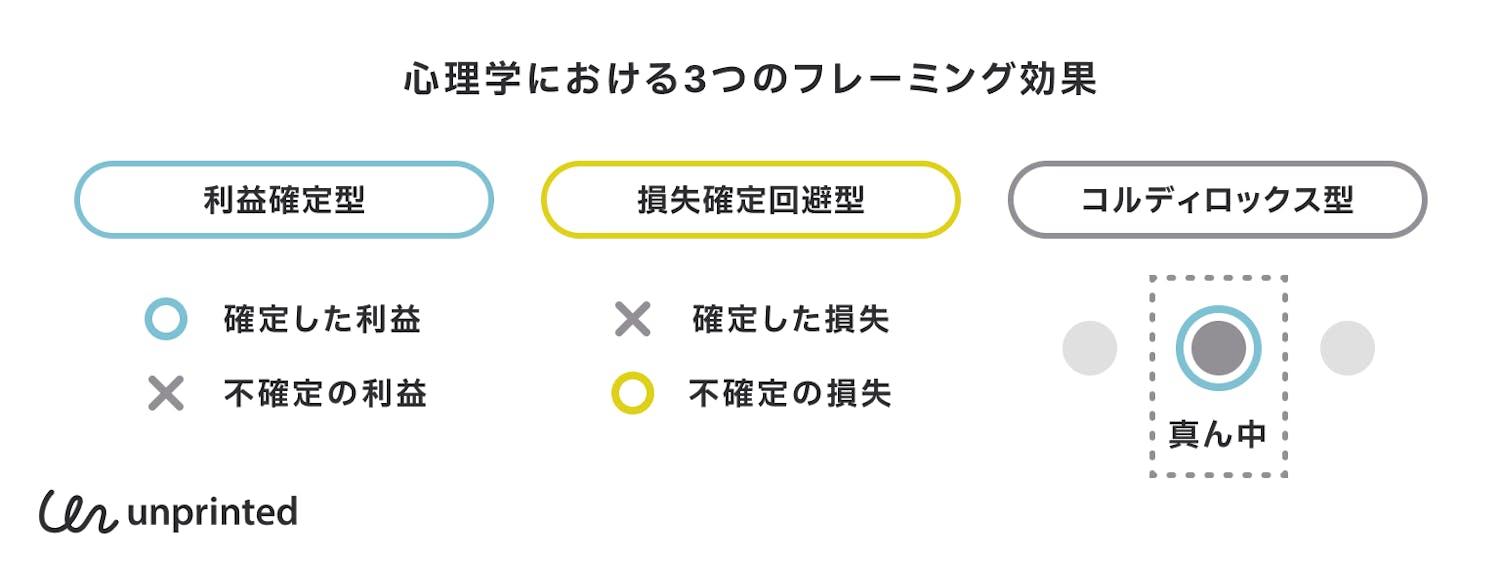Click the blue circle beside 確定した利益
This screenshot has height=563, width=1500.
point(166,320)
